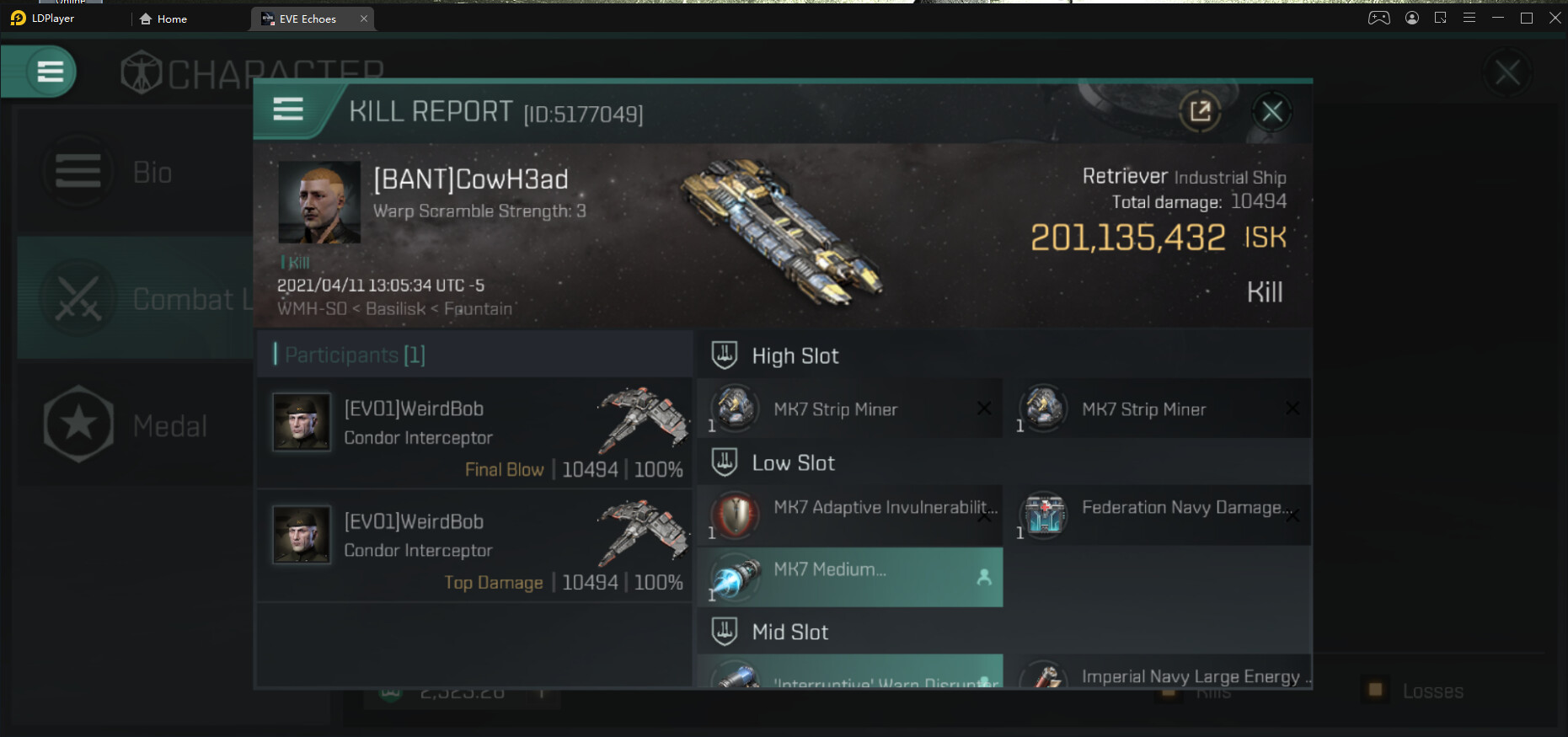Switch to the LDPlayer Home tab
1568x737 pixels.
click(x=163, y=19)
